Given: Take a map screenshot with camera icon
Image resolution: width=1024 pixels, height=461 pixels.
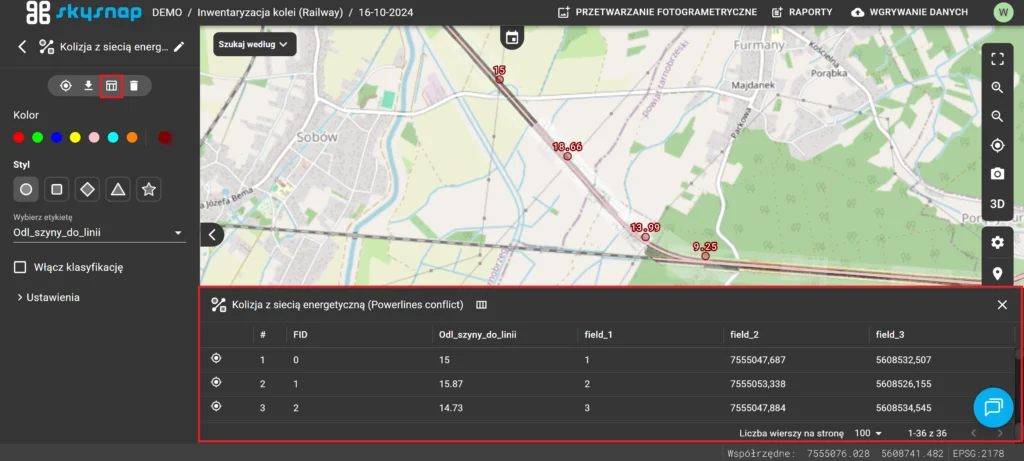Looking at the screenshot, I should [x=997, y=174].
